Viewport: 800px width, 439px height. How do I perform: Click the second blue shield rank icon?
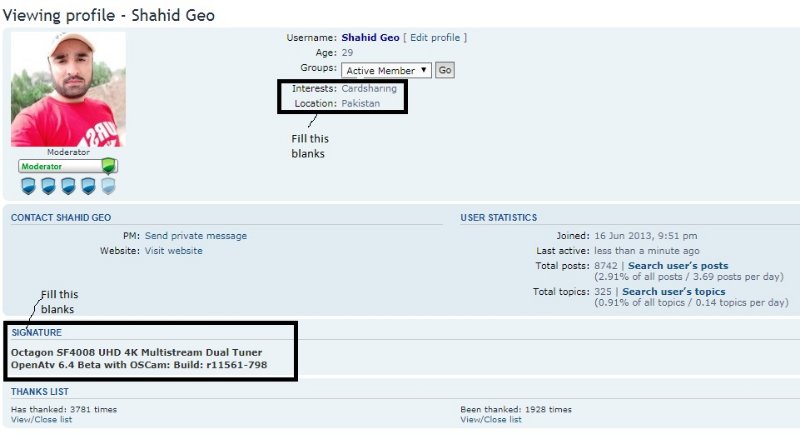click(48, 186)
